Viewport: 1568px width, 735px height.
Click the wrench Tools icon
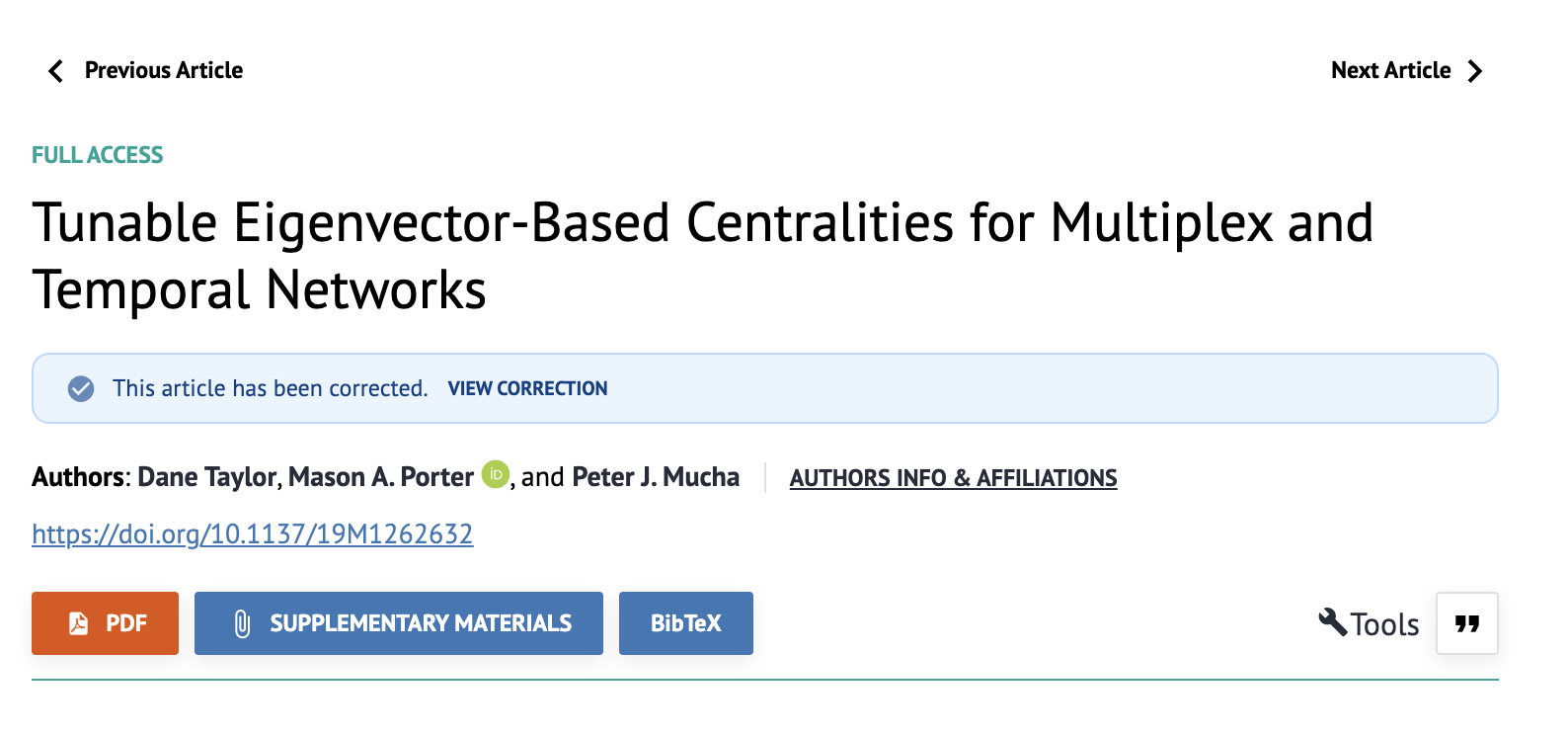point(1333,622)
